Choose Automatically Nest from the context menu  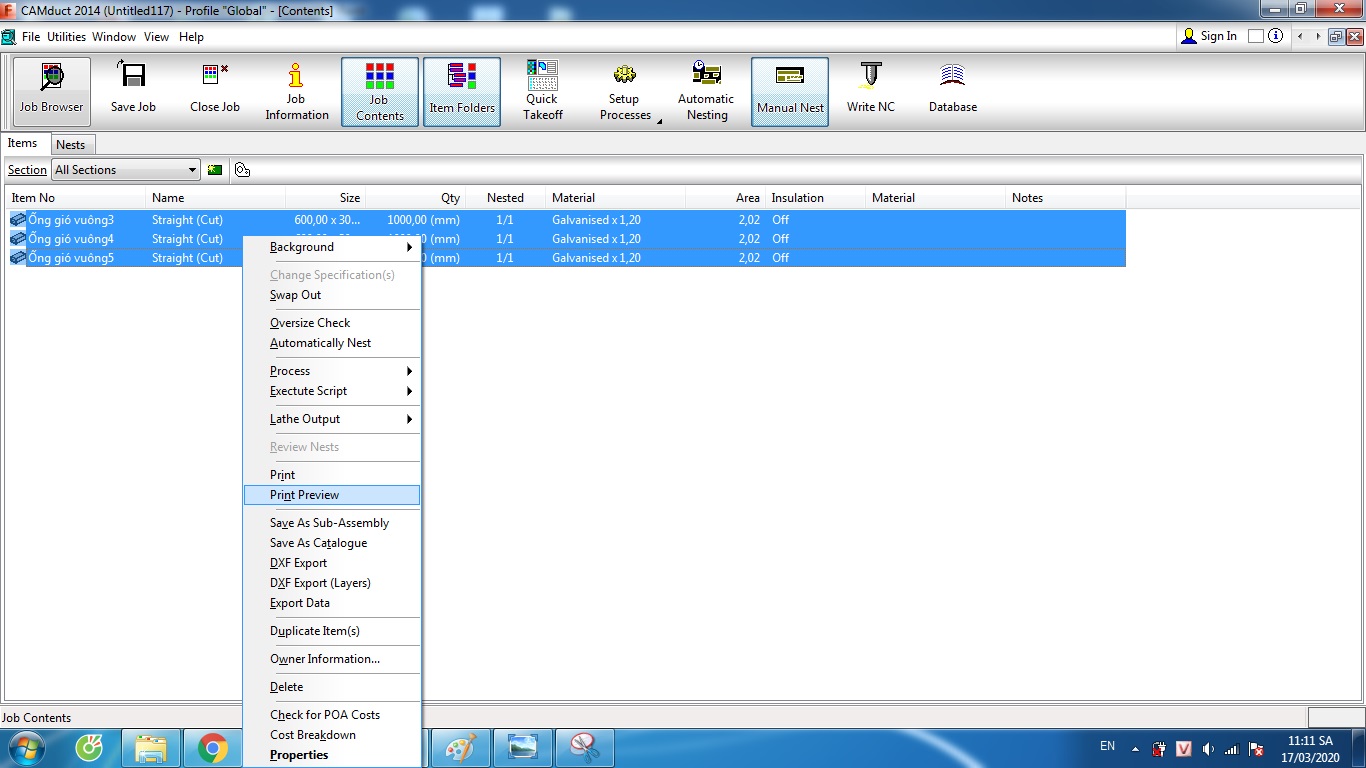tap(332, 343)
